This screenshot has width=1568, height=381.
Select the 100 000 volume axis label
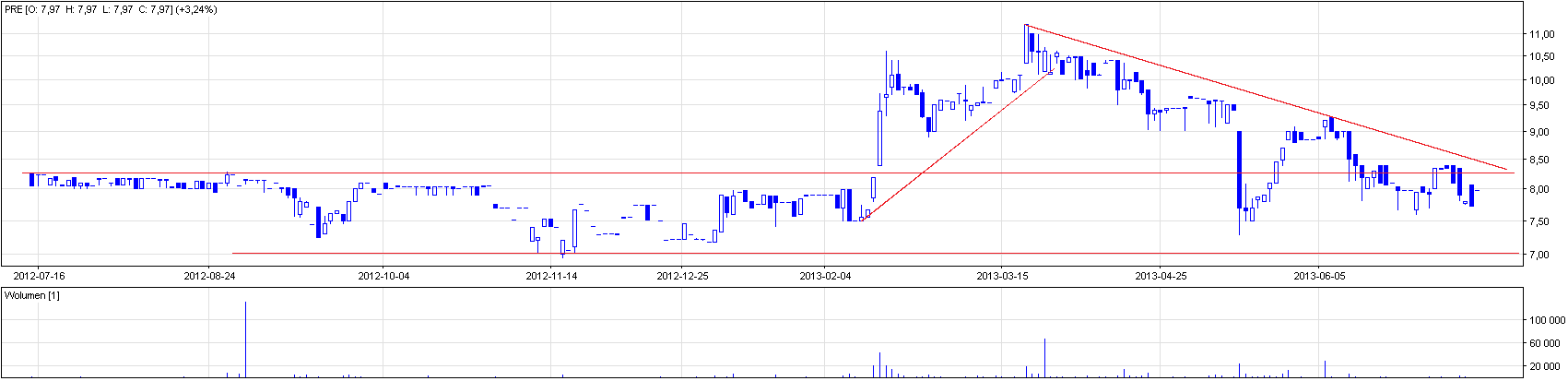[1547, 321]
